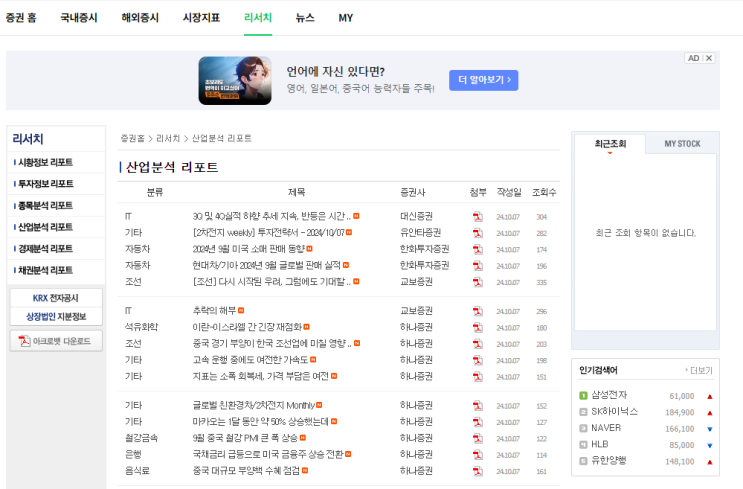Screen dimensions: 743x489
Task: Open report titled 추락의 해부
Action: 214,311
